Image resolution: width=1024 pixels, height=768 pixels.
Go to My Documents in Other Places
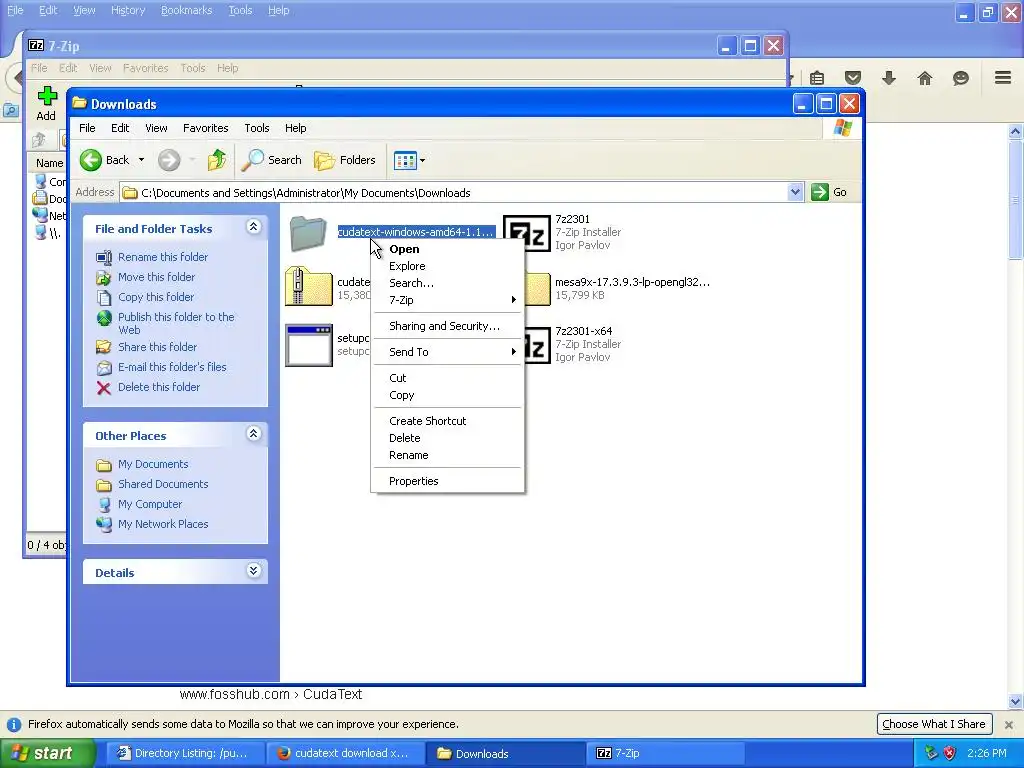click(153, 464)
